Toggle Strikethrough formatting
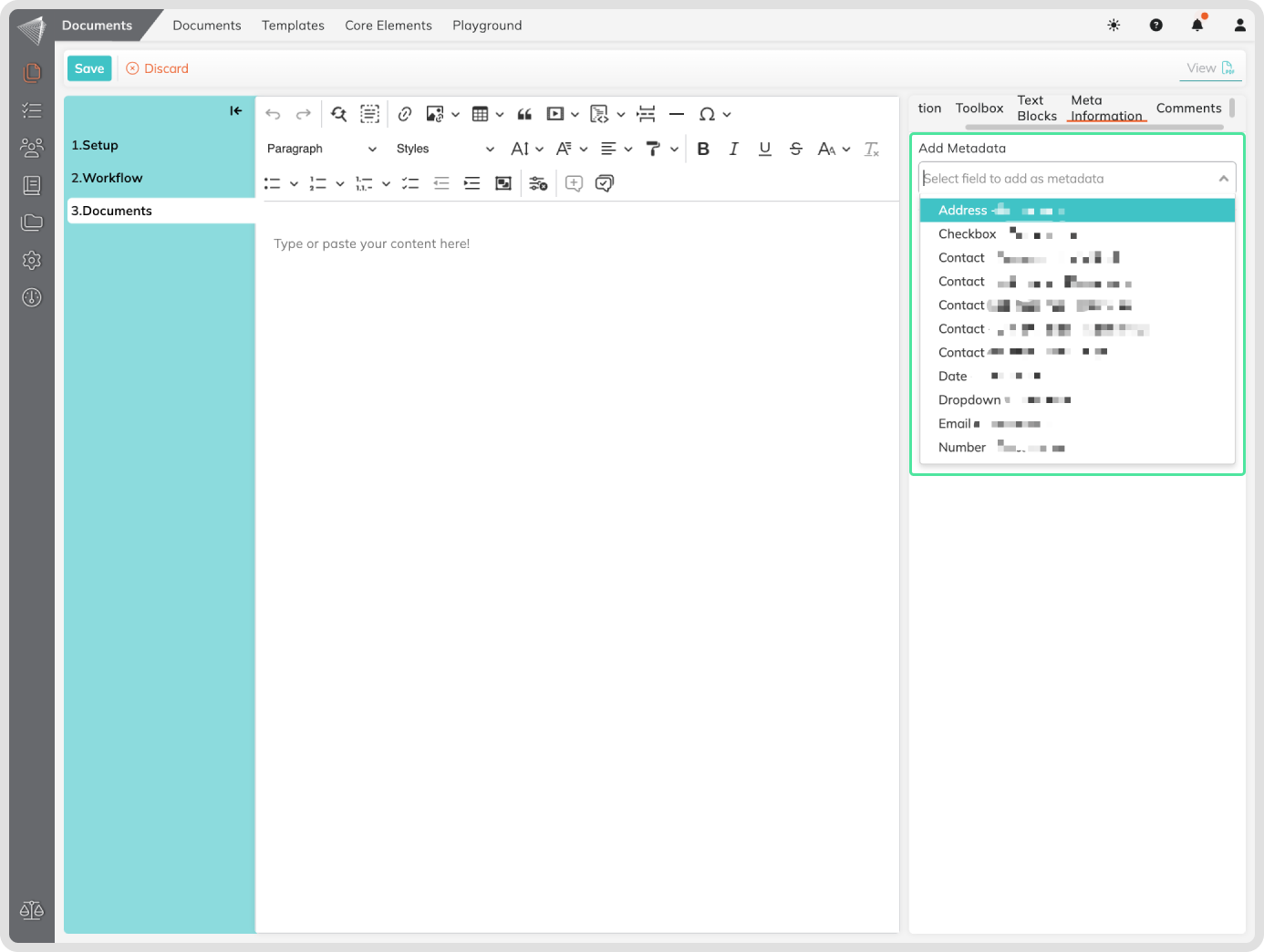The width and height of the screenshot is (1264, 952). point(795,149)
